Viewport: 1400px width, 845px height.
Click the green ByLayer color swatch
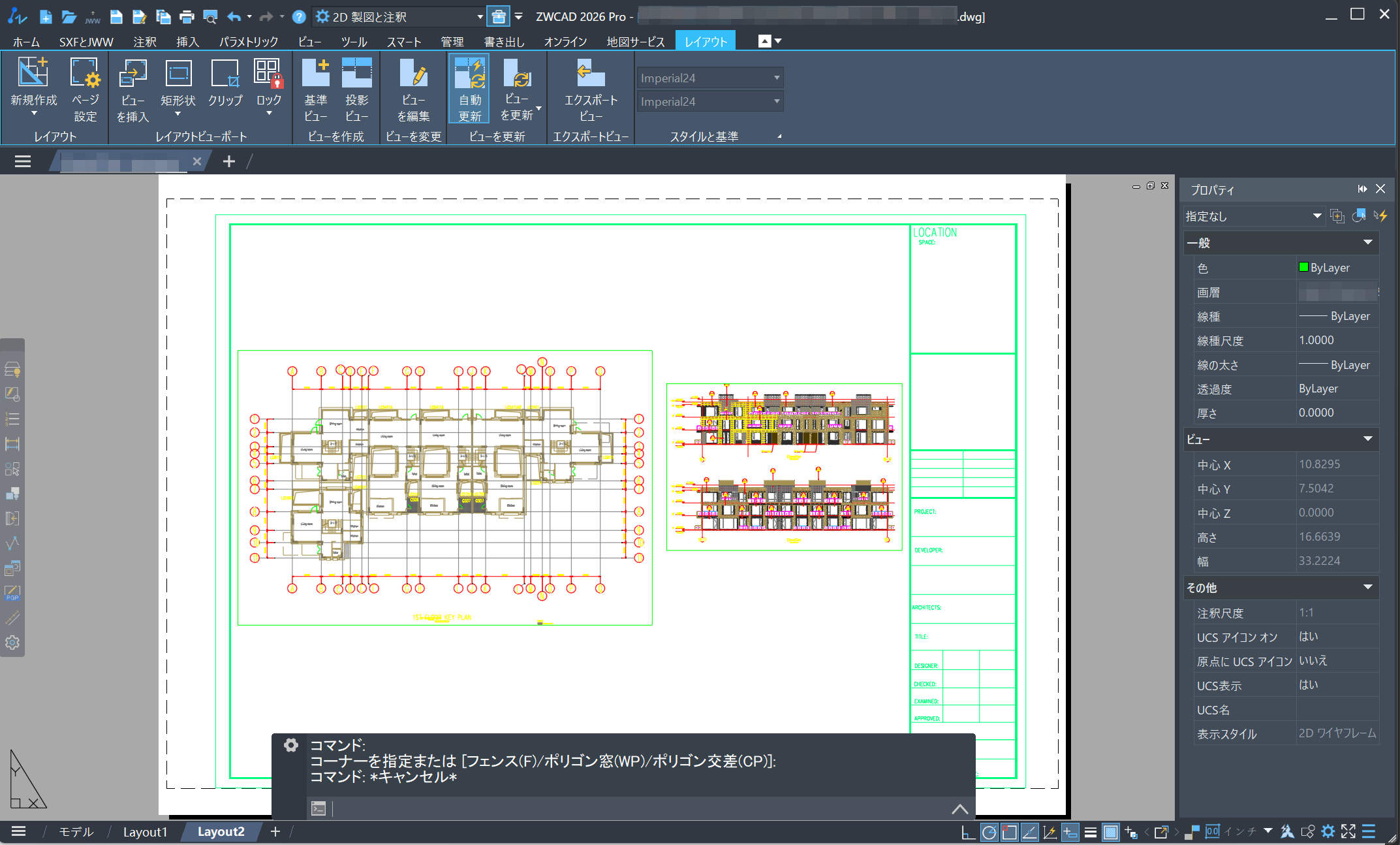pos(1303,268)
